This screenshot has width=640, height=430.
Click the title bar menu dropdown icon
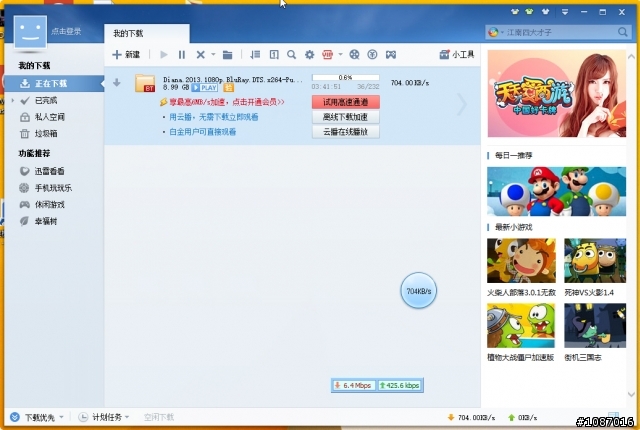(565, 12)
